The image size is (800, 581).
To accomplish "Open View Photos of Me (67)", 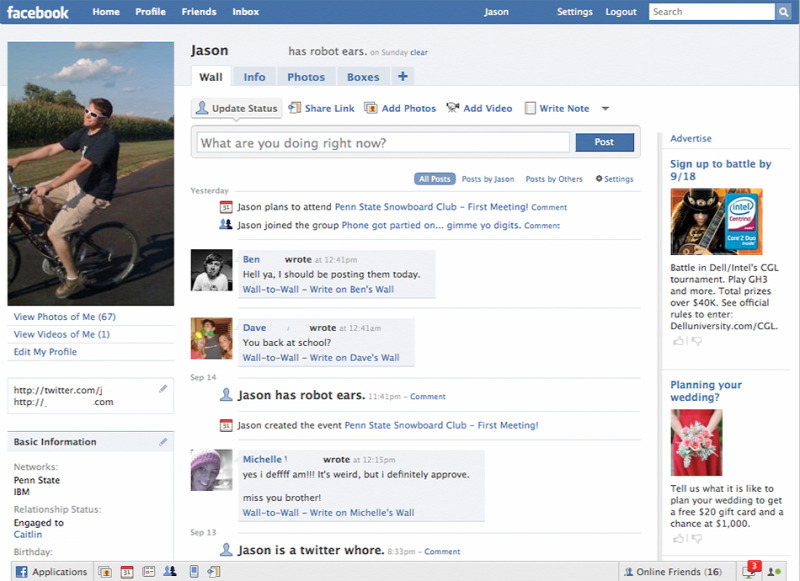I will click(65, 317).
